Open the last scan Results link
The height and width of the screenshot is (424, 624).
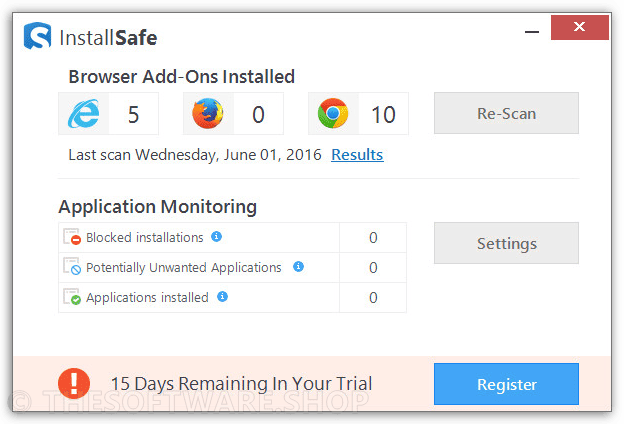pos(357,154)
